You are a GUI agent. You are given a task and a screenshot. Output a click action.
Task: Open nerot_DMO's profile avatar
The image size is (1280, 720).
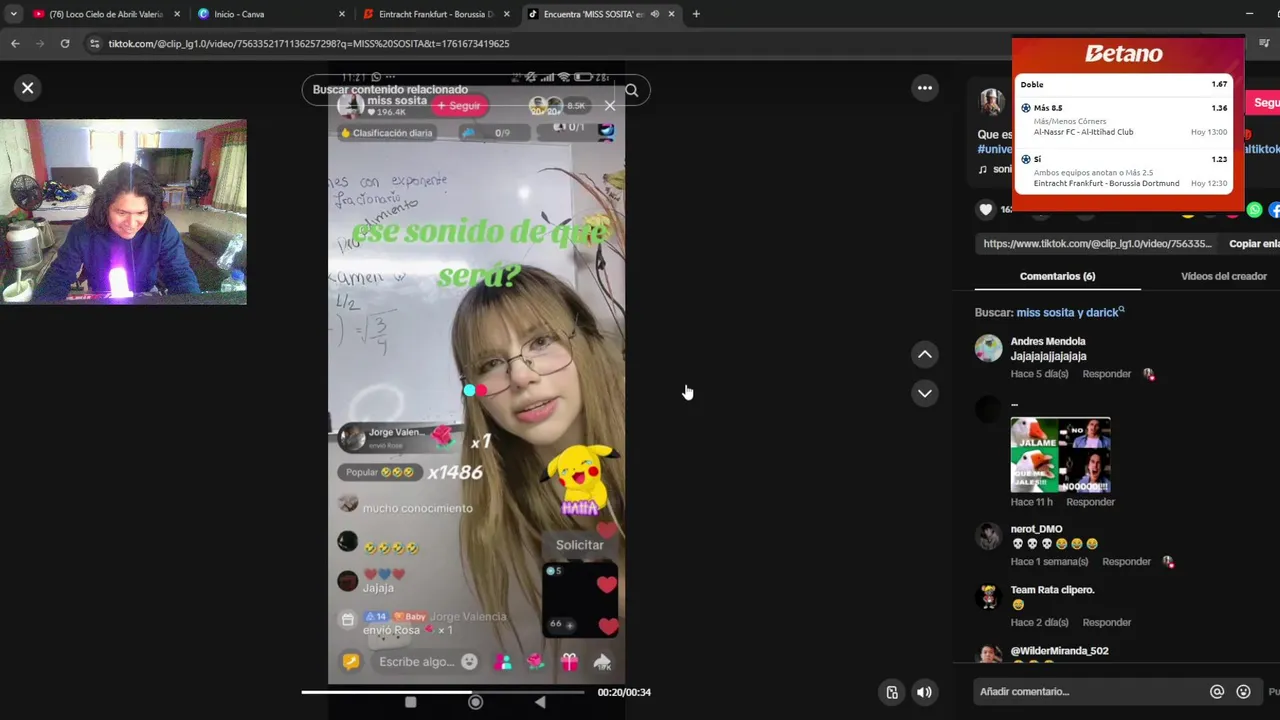[988, 536]
